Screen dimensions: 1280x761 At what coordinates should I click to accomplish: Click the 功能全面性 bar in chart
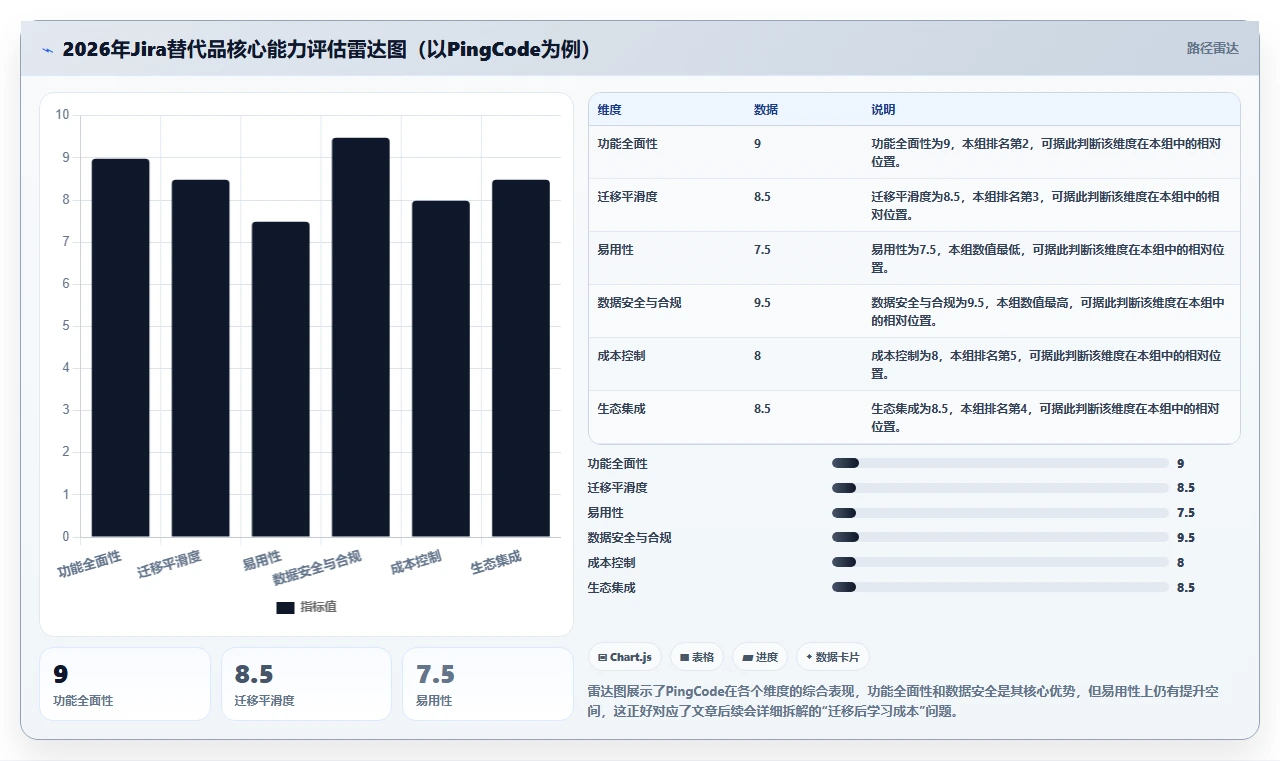click(x=120, y=347)
